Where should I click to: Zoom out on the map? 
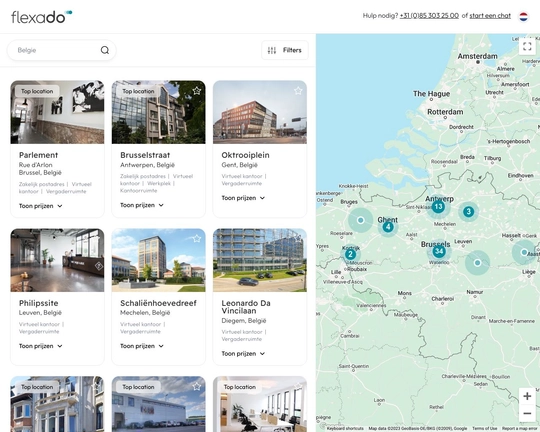tap(527, 413)
